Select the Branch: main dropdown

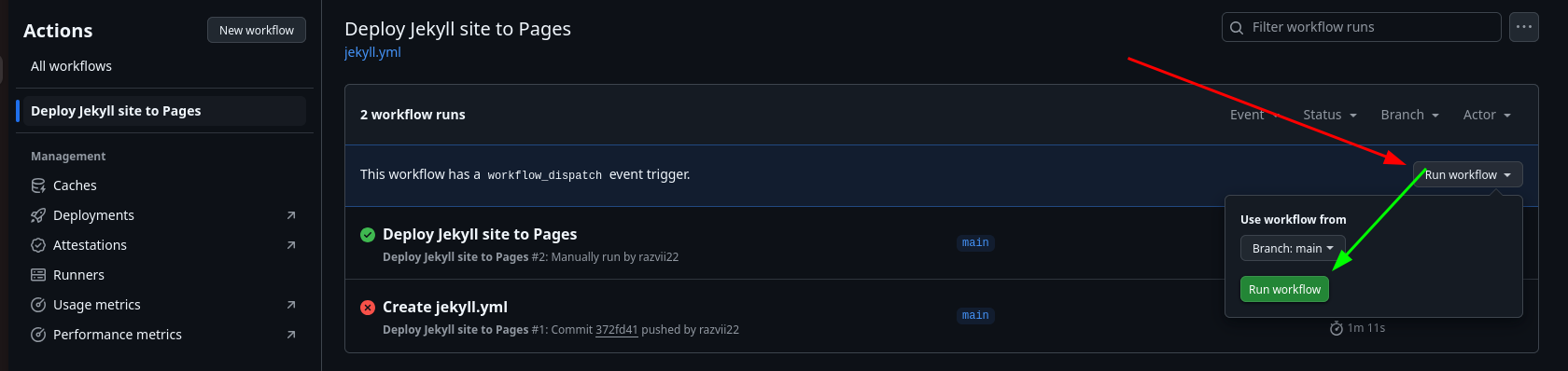pyautogui.click(x=1293, y=248)
